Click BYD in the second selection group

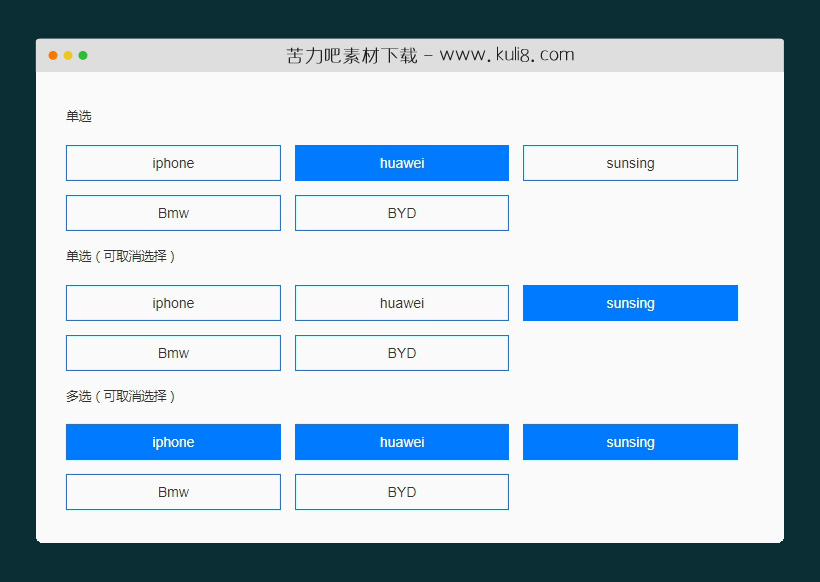(x=401, y=353)
